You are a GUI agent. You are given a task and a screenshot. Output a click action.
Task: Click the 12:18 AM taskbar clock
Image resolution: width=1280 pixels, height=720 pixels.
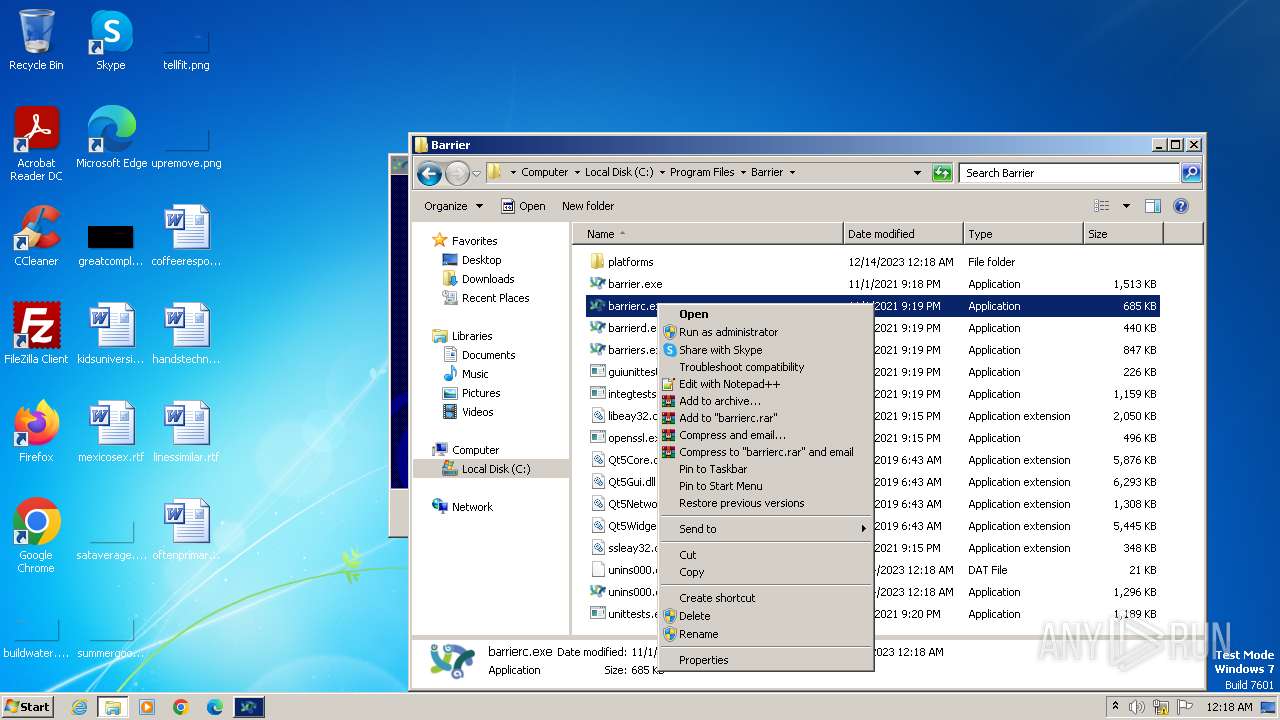coord(1229,707)
